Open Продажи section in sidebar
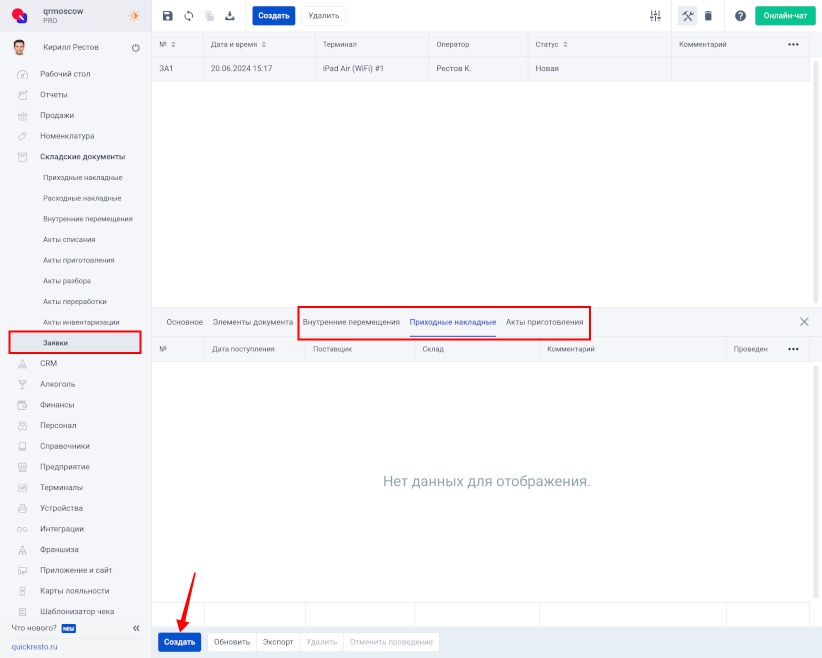Screen dimensions: 822x658 pos(57,115)
